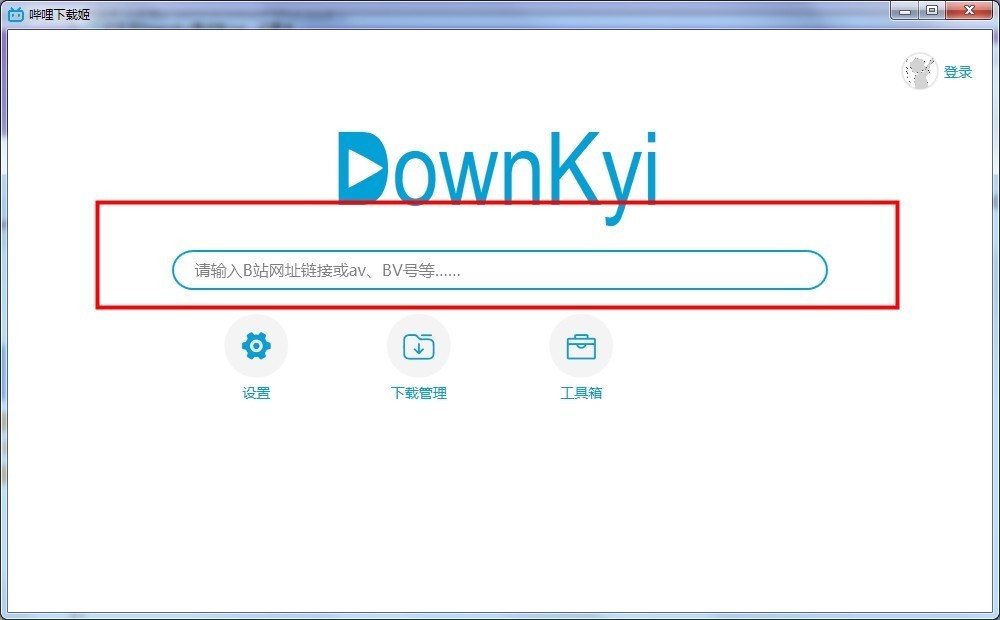Close the 哔哩下载姬 window

pyautogui.click(x=969, y=11)
